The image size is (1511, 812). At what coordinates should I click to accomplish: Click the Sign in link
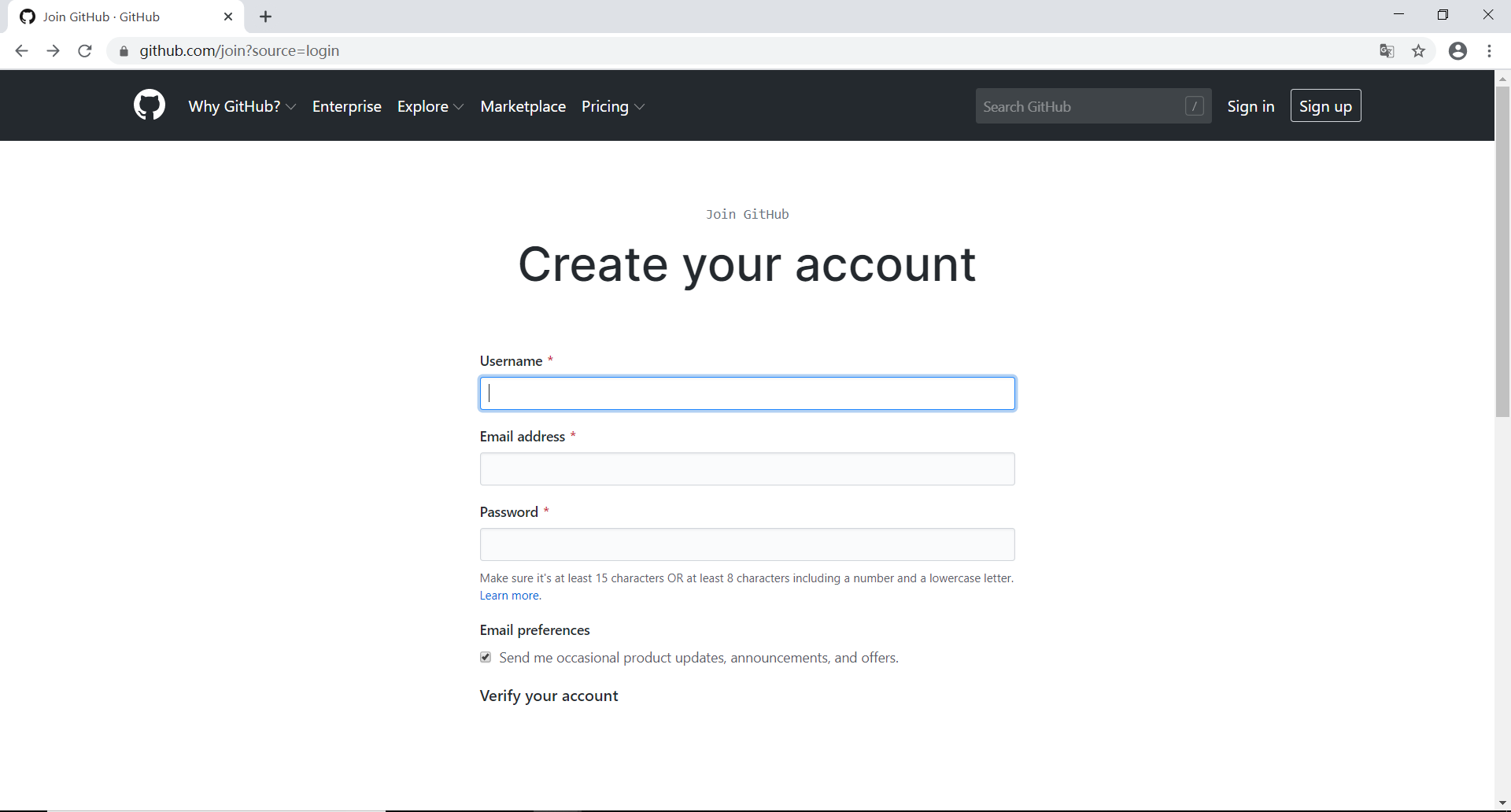coord(1251,106)
